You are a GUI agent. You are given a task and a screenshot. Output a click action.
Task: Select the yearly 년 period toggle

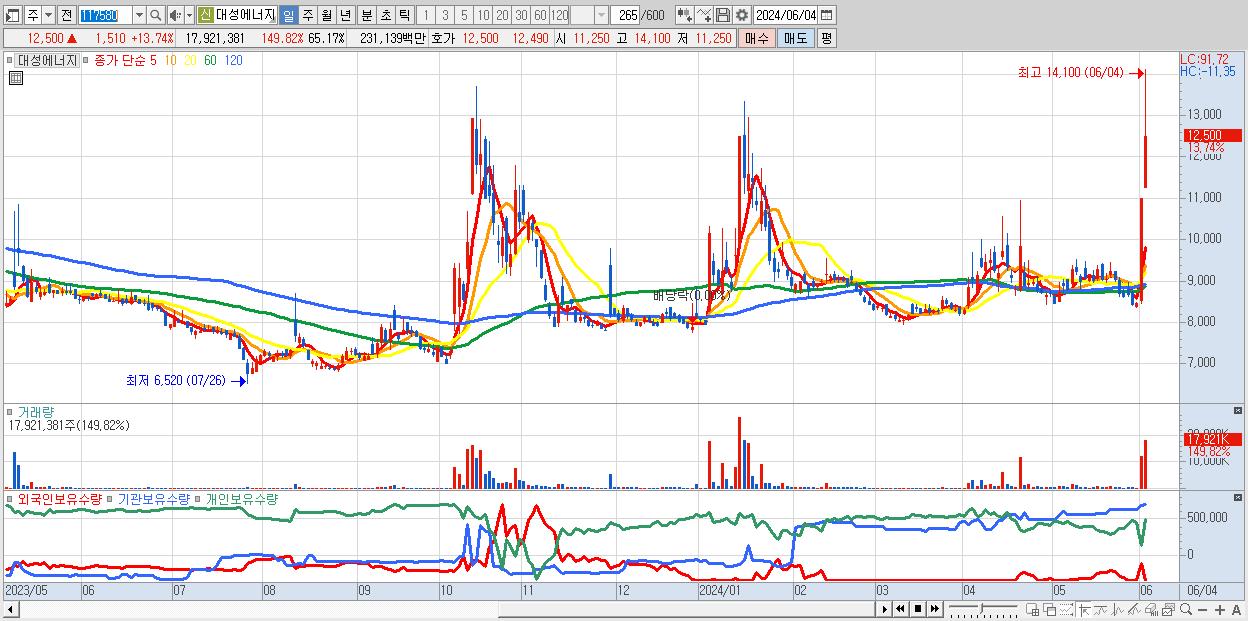(345, 15)
